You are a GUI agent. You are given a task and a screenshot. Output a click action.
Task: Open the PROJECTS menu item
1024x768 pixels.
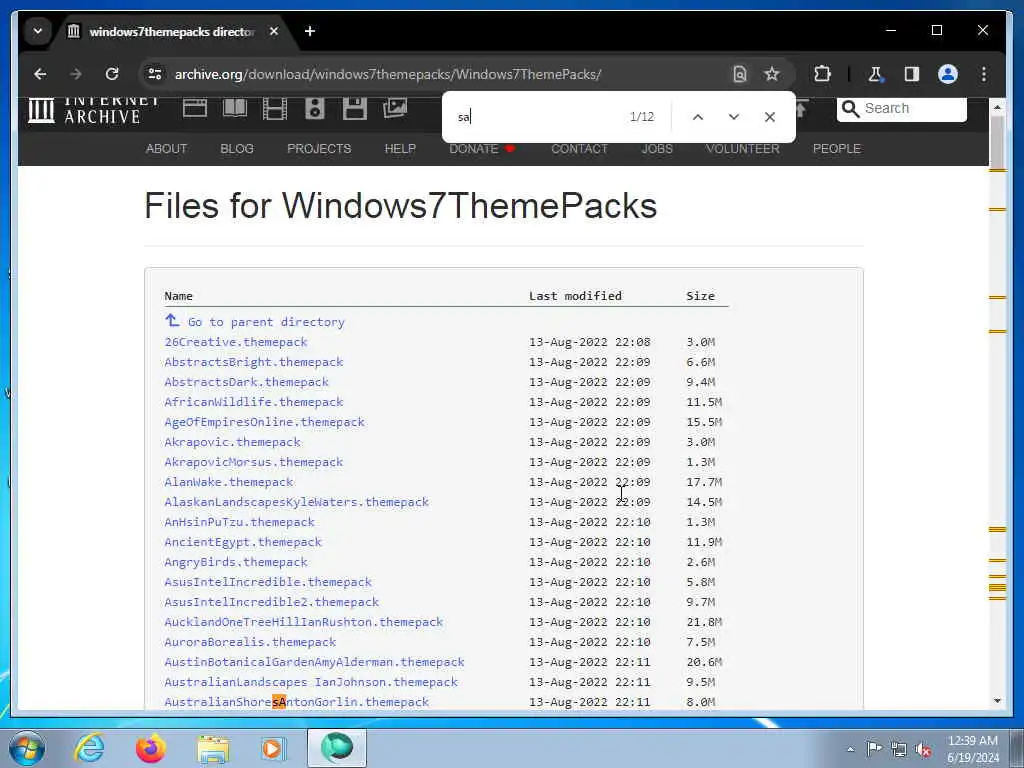(319, 148)
